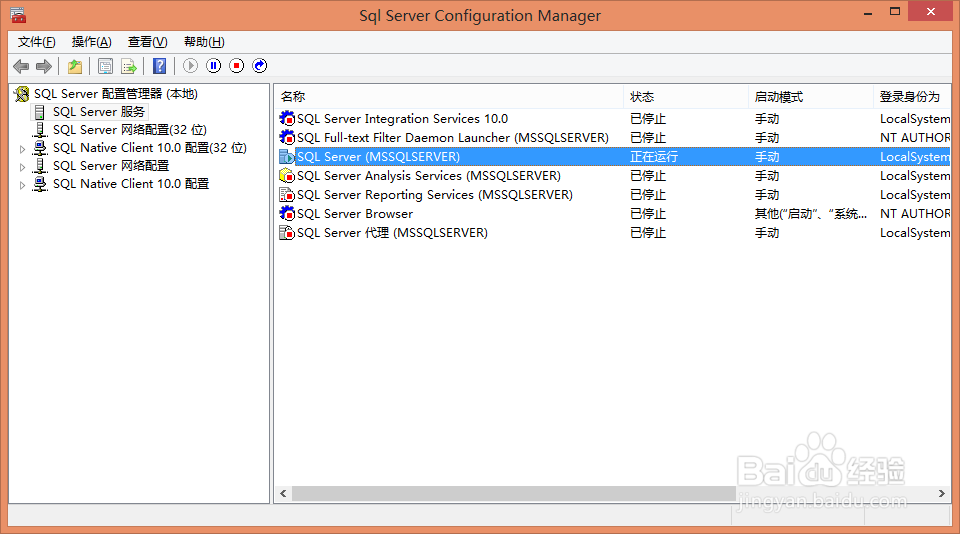The image size is (960, 534).
Task: Click the Full-text Filter Daemon Launcher icon
Action: pos(287,137)
